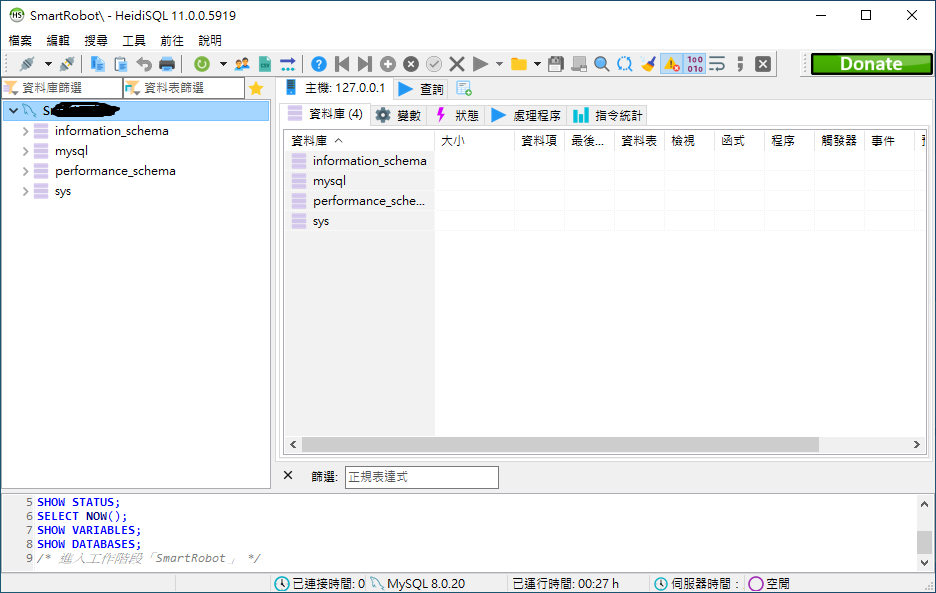Open the 工具 menu
This screenshot has height=593, width=936.
tap(134, 41)
